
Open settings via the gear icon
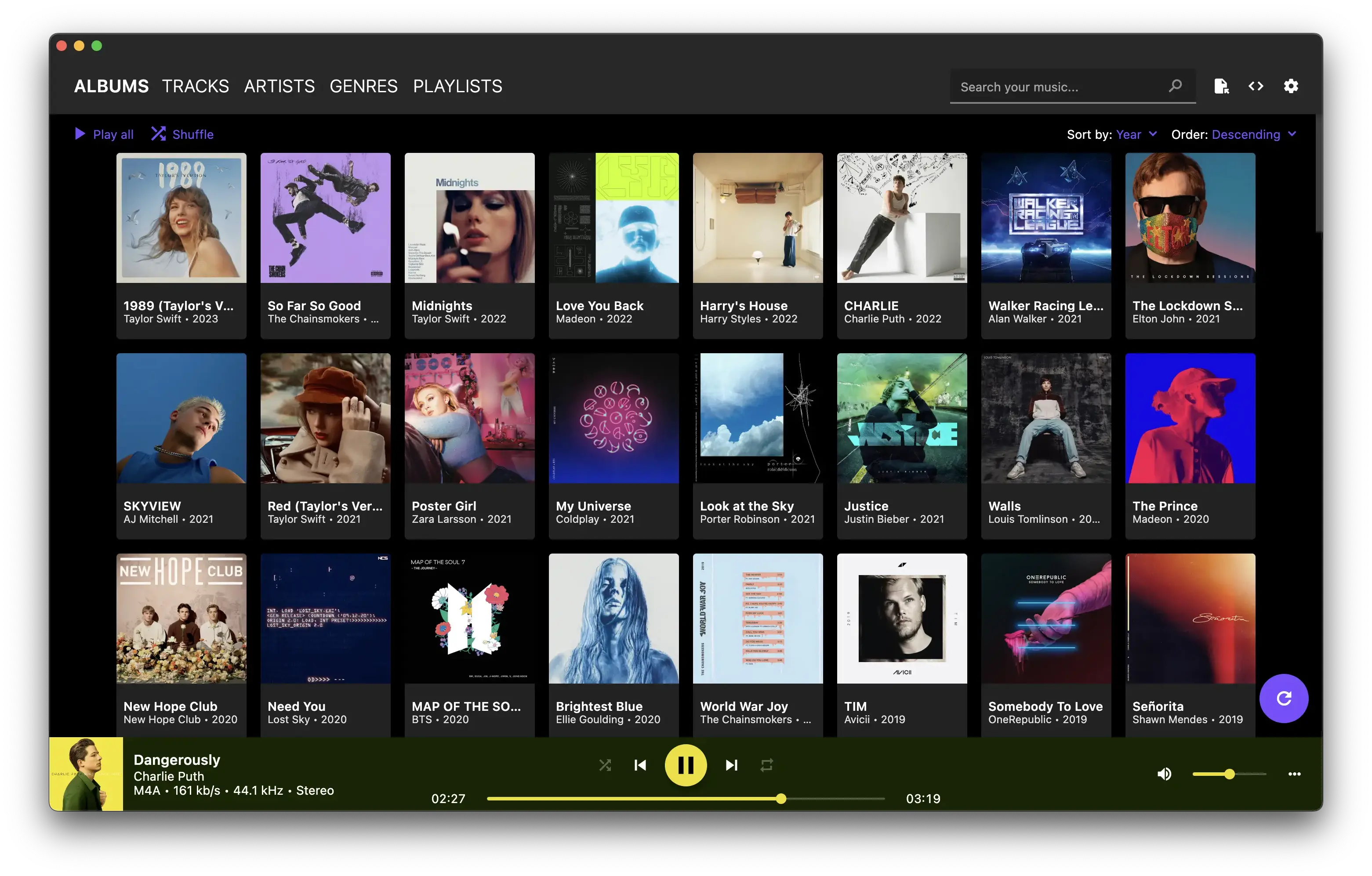pos(1291,86)
